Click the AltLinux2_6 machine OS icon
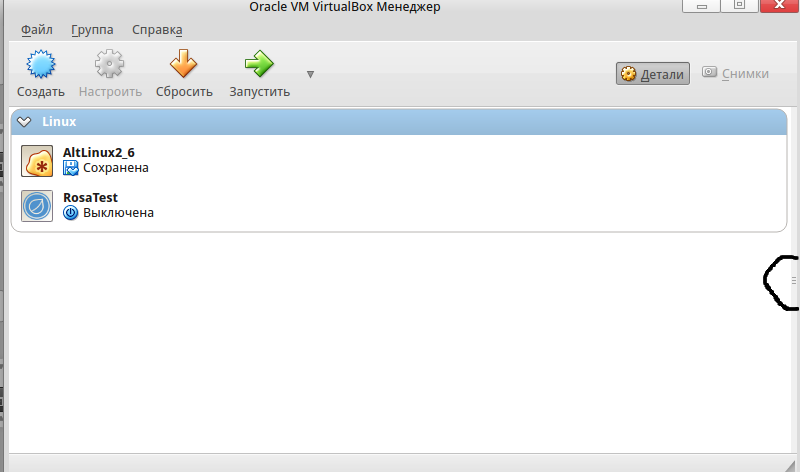 pos(37,161)
